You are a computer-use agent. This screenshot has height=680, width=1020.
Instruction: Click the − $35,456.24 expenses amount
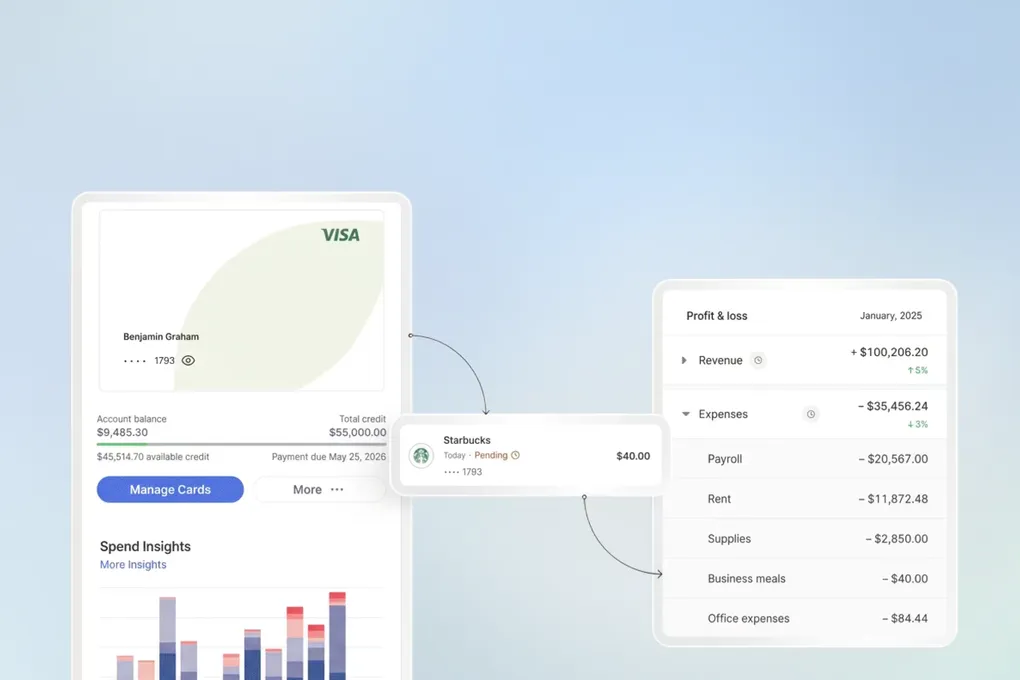(892, 406)
